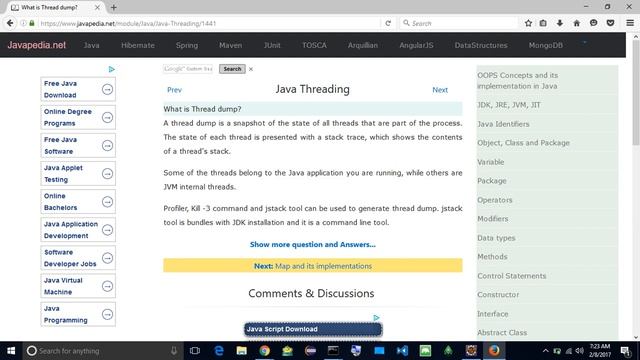Open the Online Bachelors ad arrow
This screenshot has width=640, height=360.
click(107, 202)
